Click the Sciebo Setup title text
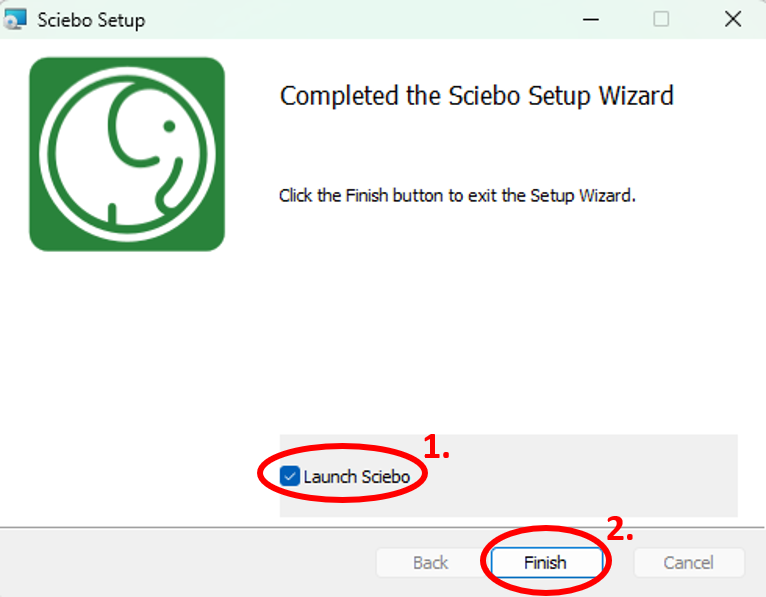 pyautogui.click(x=91, y=20)
